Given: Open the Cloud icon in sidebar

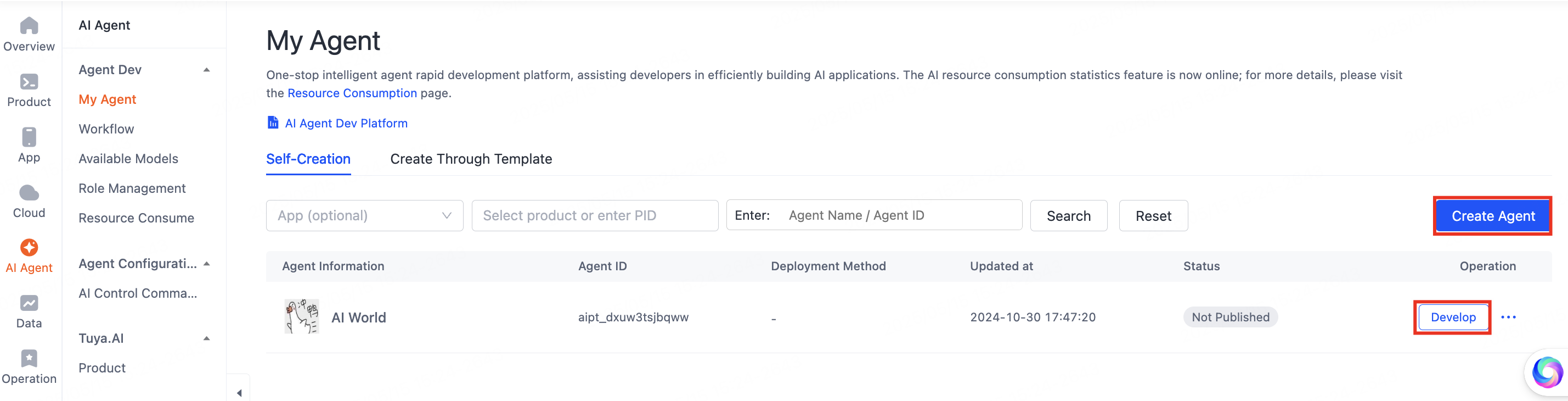Looking at the screenshot, I should (29, 193).
